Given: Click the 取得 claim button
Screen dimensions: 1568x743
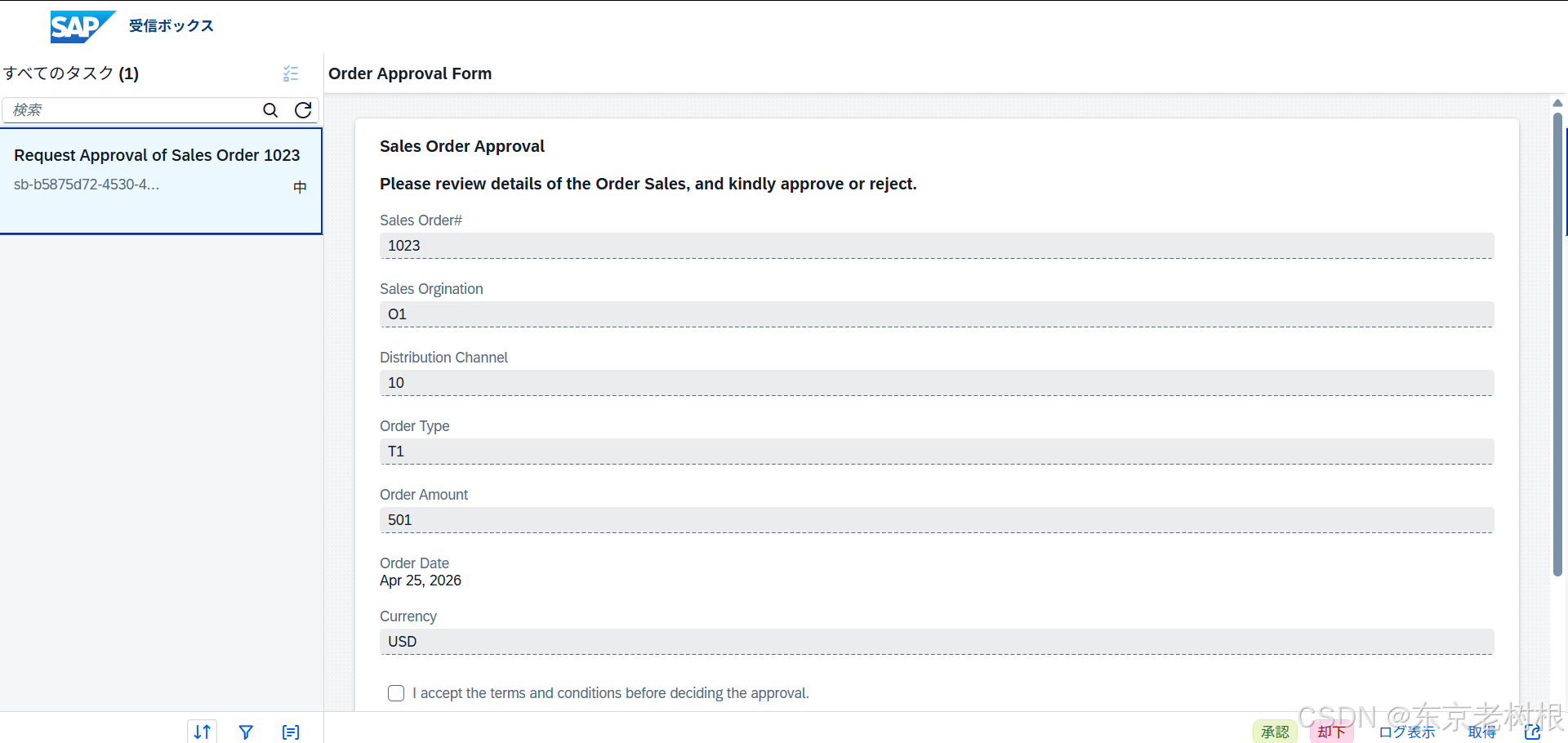Looking at the screenshot, I should 1482,732.
